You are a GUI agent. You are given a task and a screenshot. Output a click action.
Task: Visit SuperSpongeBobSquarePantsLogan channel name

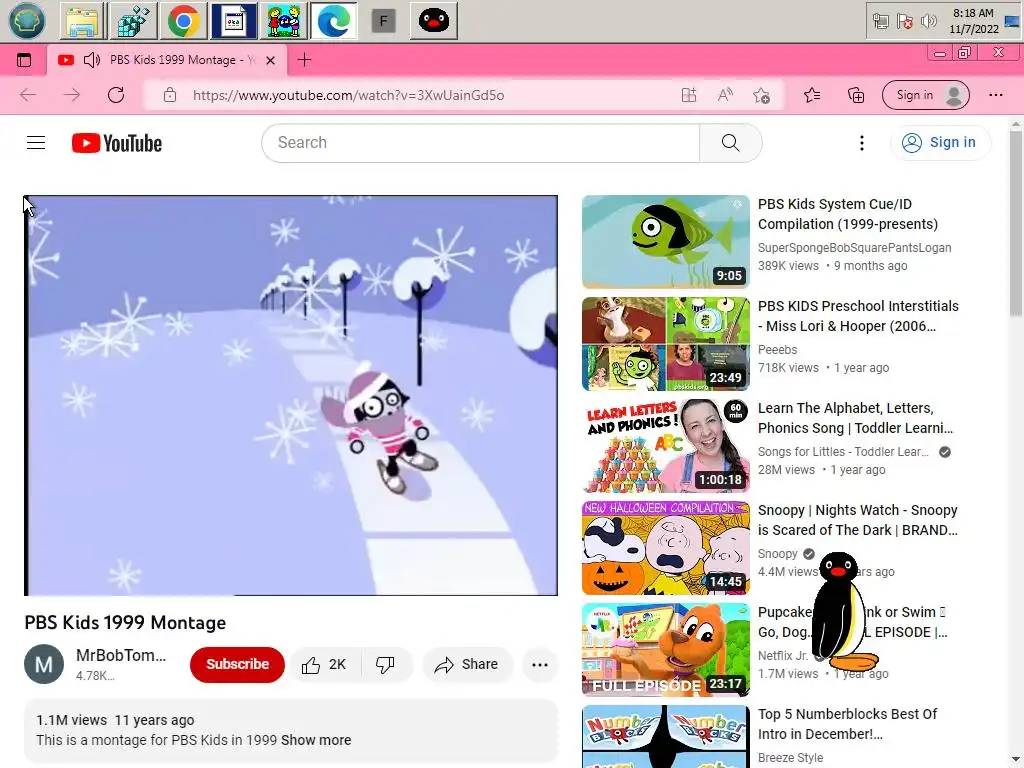click(854, 248)
